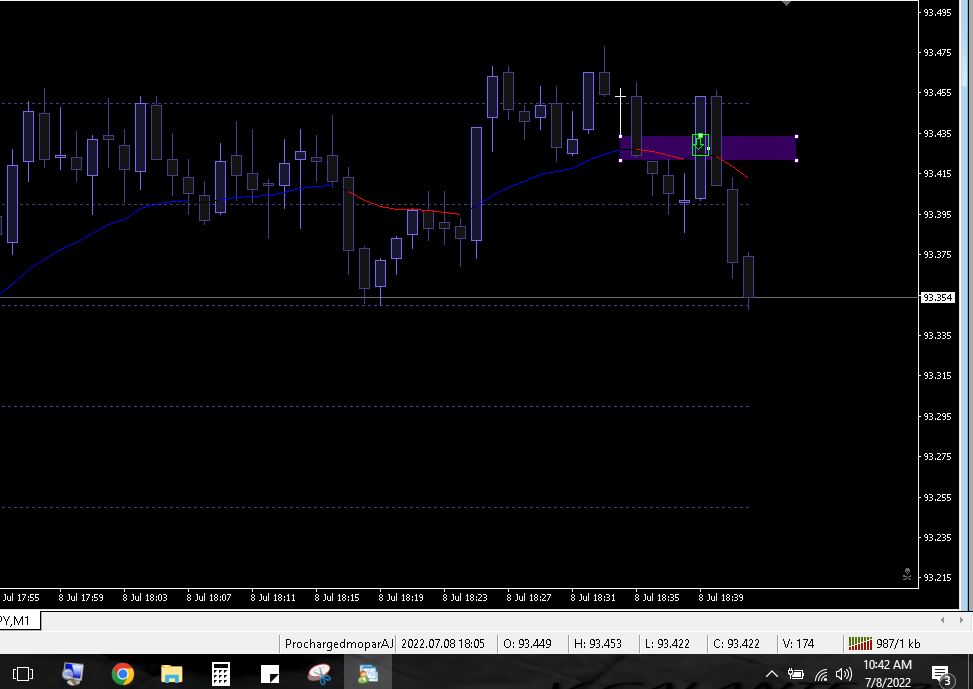973x689 pixels.
Task: Open Snipping Tool from the taskbar
Action: tap(319, 674)
